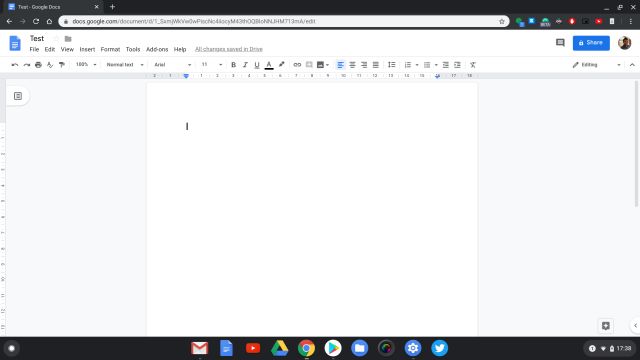Open the zoom 100% dropdown
The width and height of the screenshot is (640, 360).
coord(86,64)
